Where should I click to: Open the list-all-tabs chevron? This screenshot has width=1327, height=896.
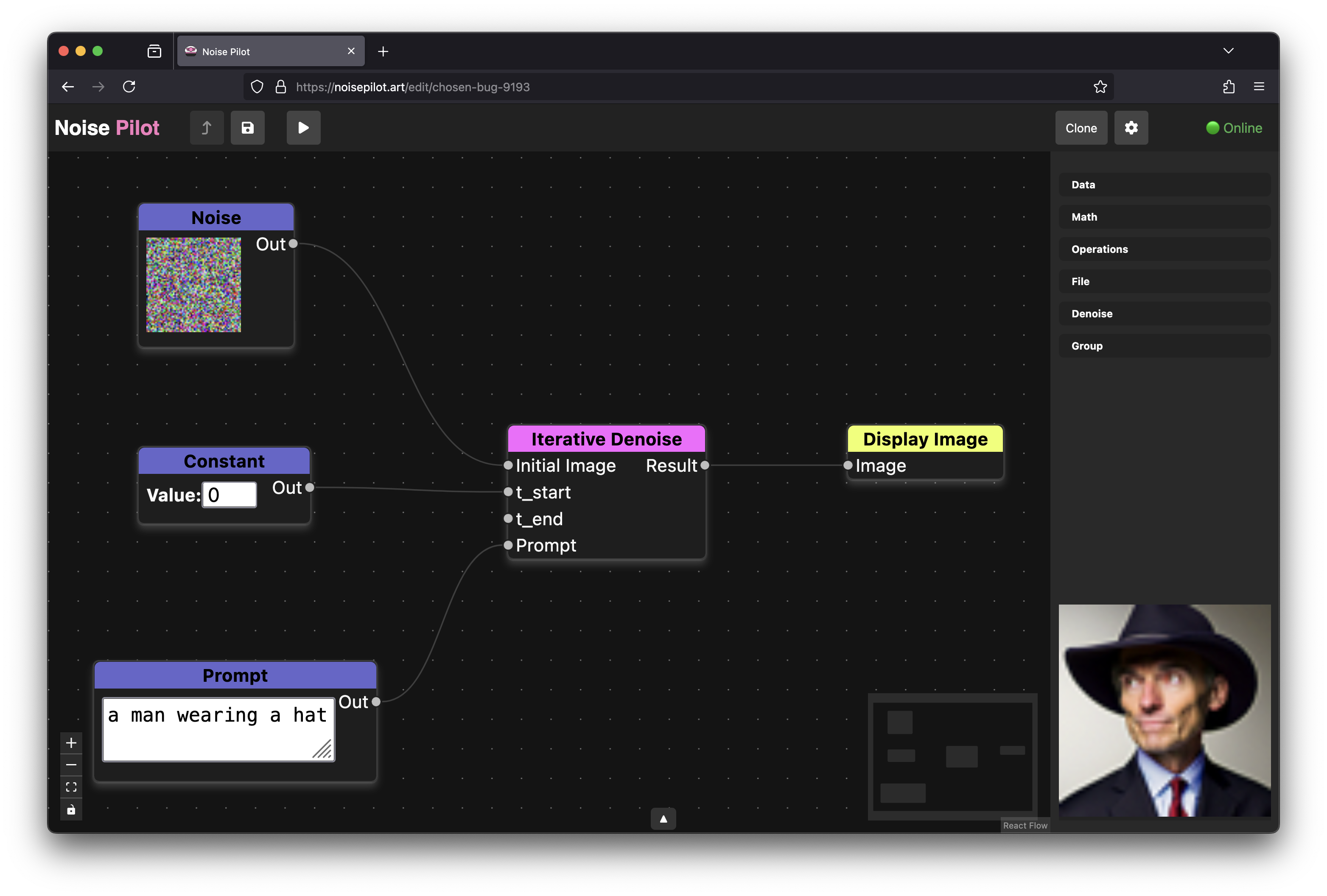tap(1228, 51)
